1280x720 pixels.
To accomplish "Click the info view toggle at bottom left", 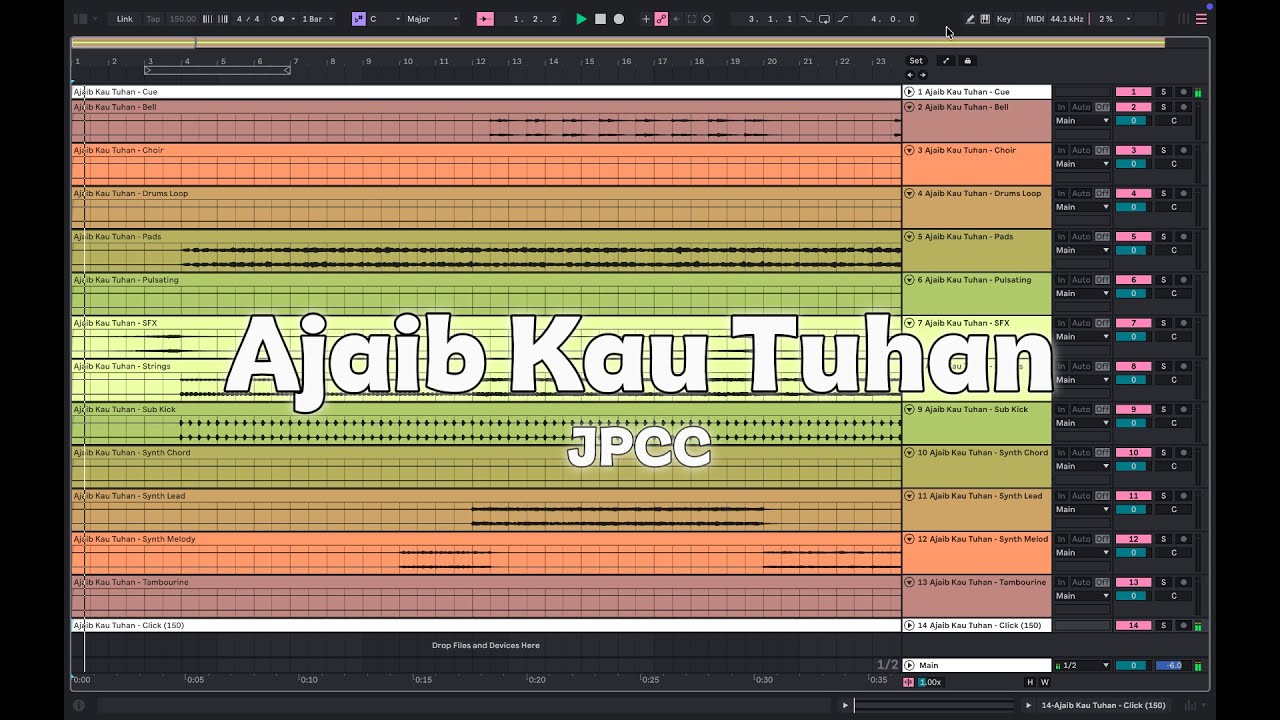I will pos(79,705).
